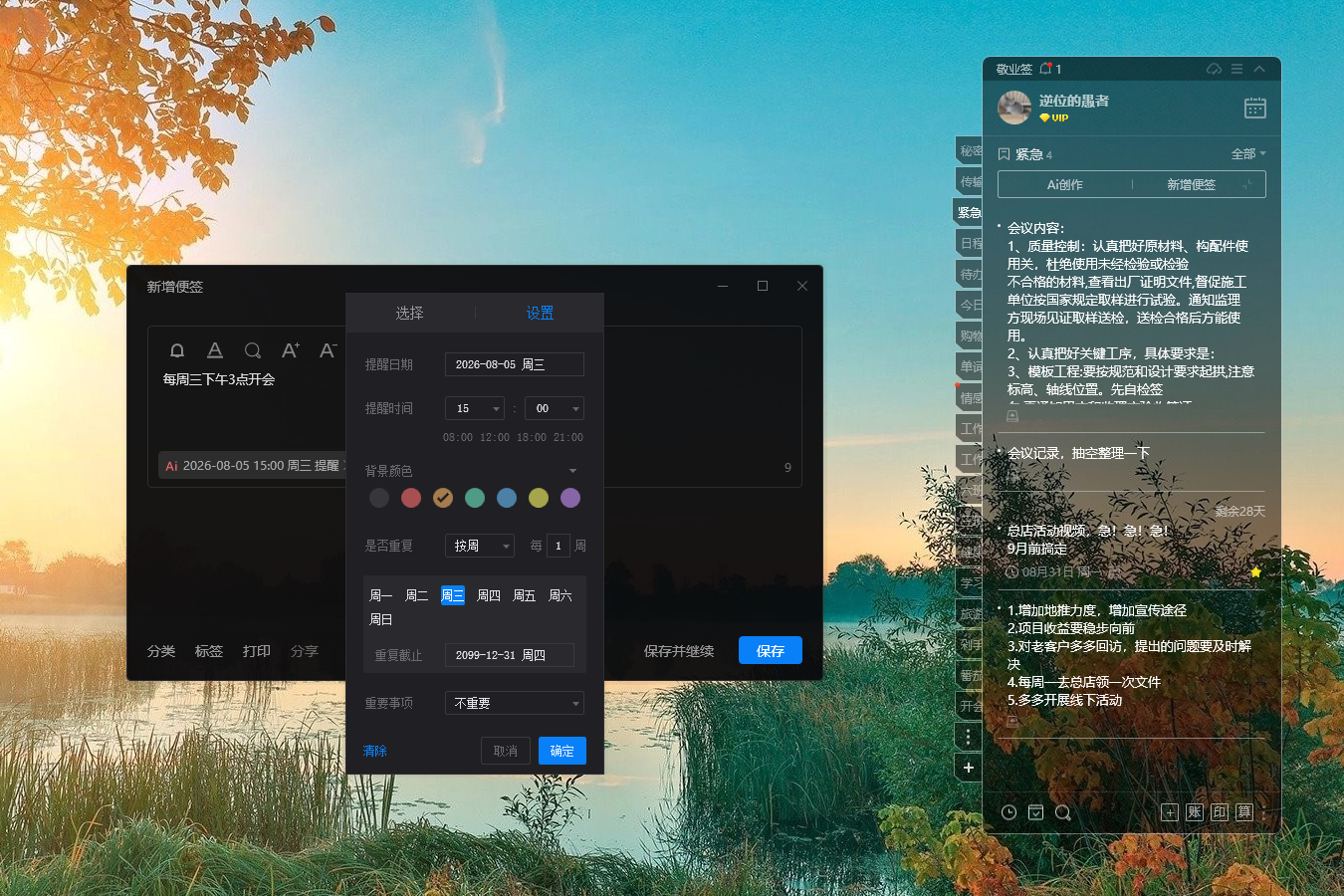1344x896 pixels.
Task: Choose the red background color swatch
Action: click(411, 498)
